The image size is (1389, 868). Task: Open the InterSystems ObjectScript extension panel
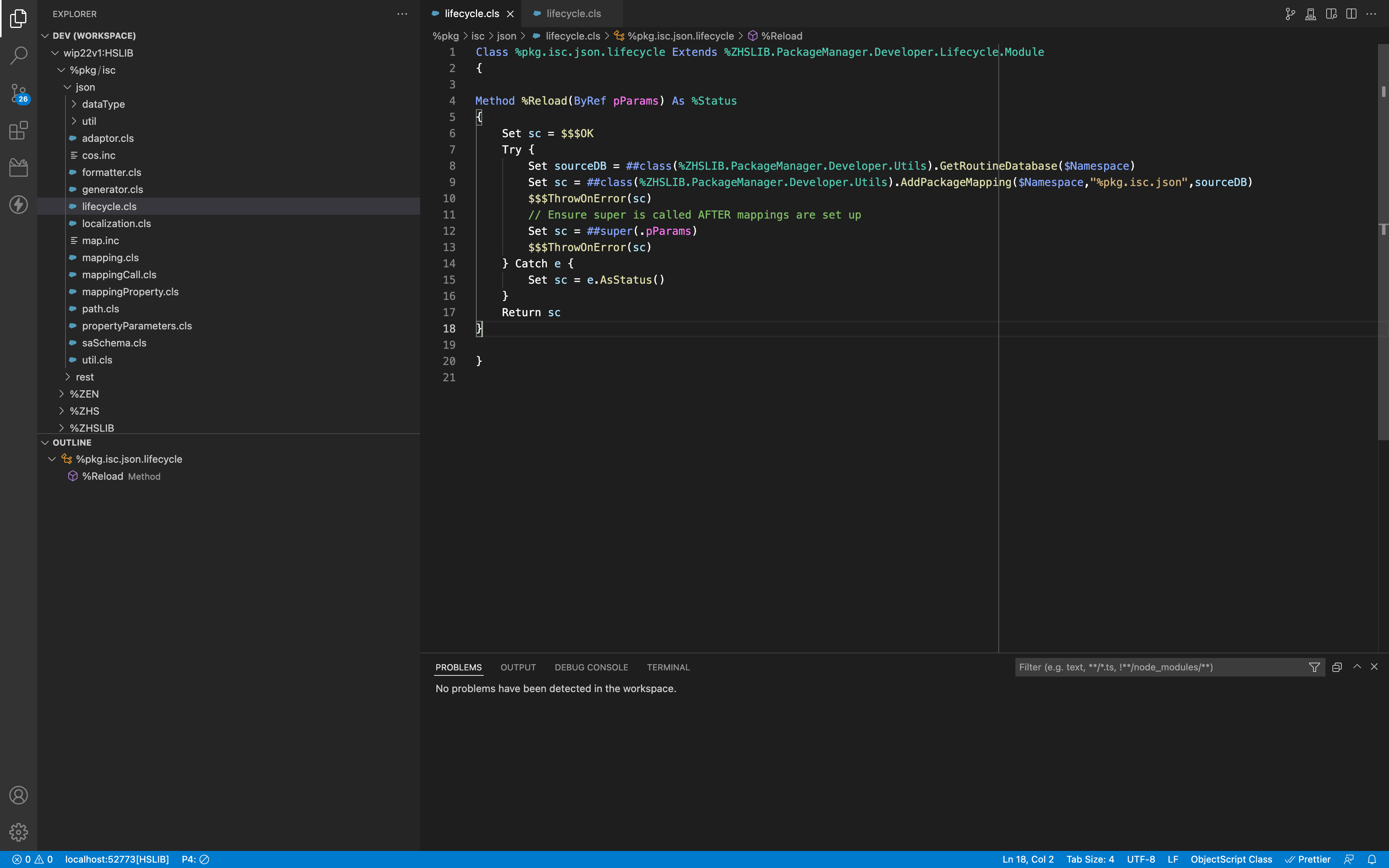(19, 167)
